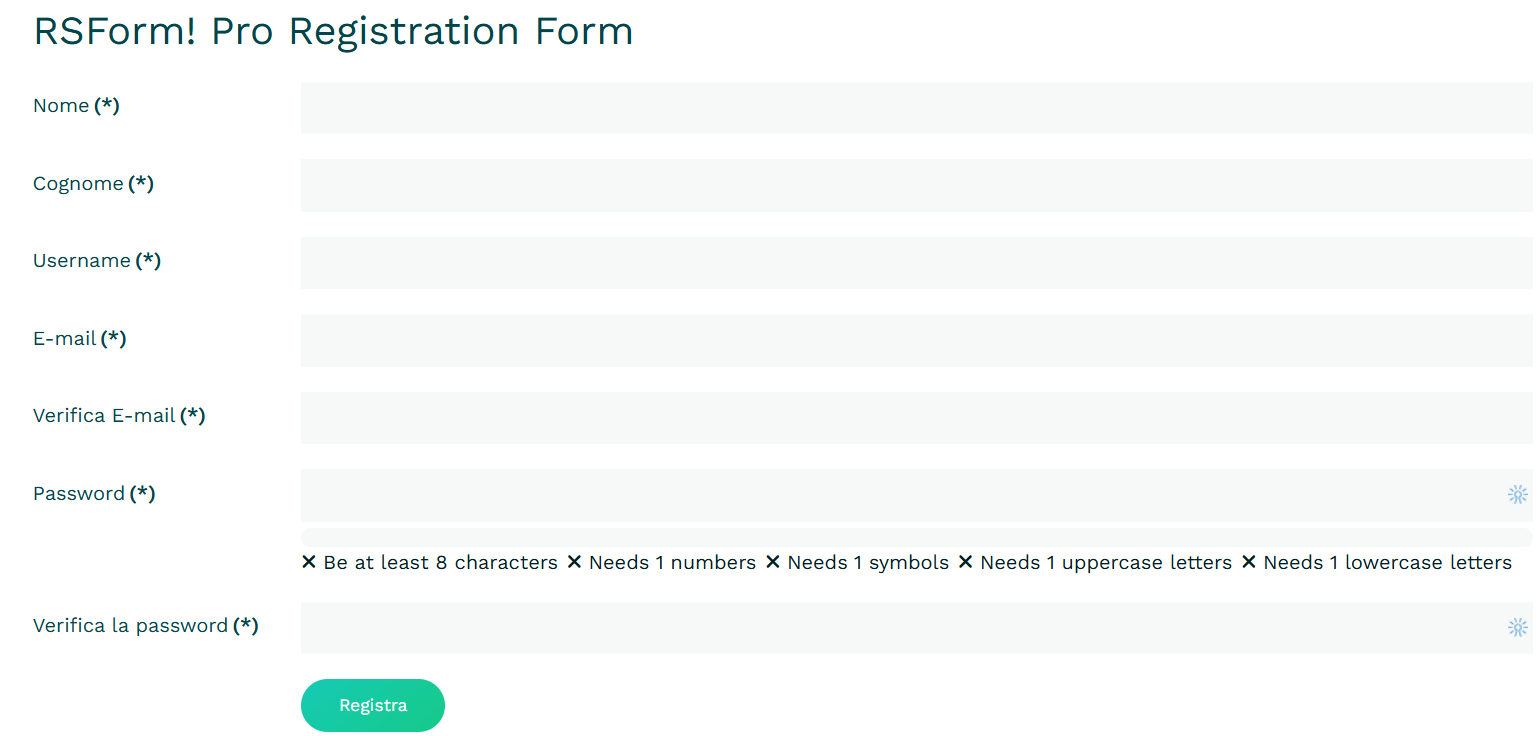The image size is (1538, 736).
Task: Toggle password visibility icon in Password field
Action: pos(1517,494)
